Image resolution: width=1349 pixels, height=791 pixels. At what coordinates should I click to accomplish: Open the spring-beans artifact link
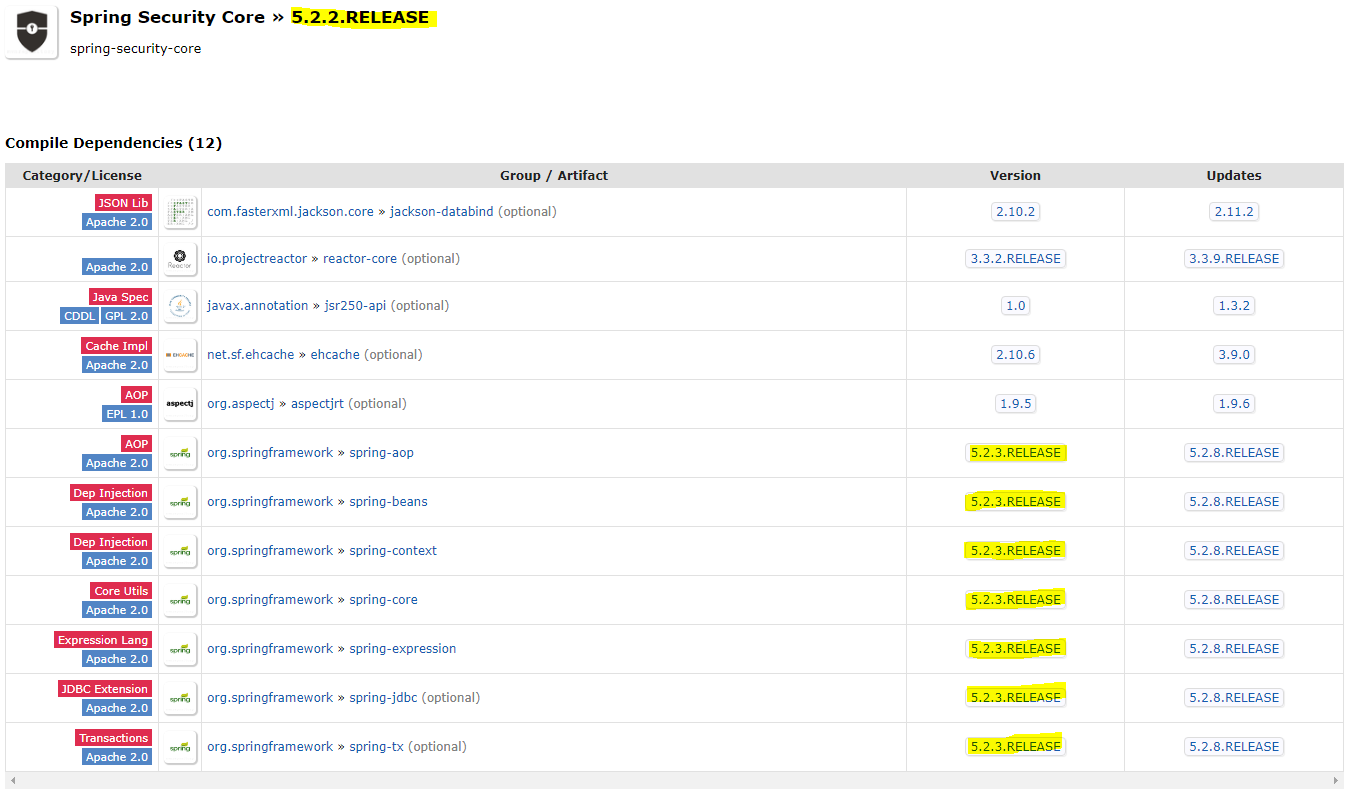(388, 502)
